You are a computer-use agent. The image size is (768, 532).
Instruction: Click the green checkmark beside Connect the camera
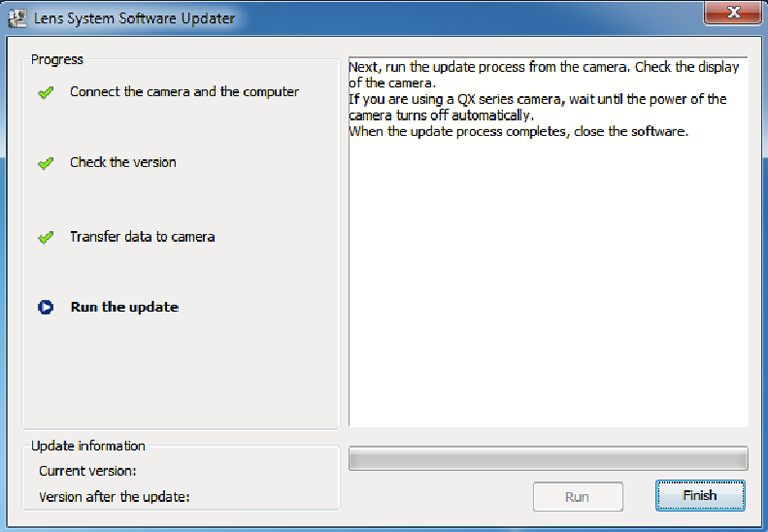[45, 93]
